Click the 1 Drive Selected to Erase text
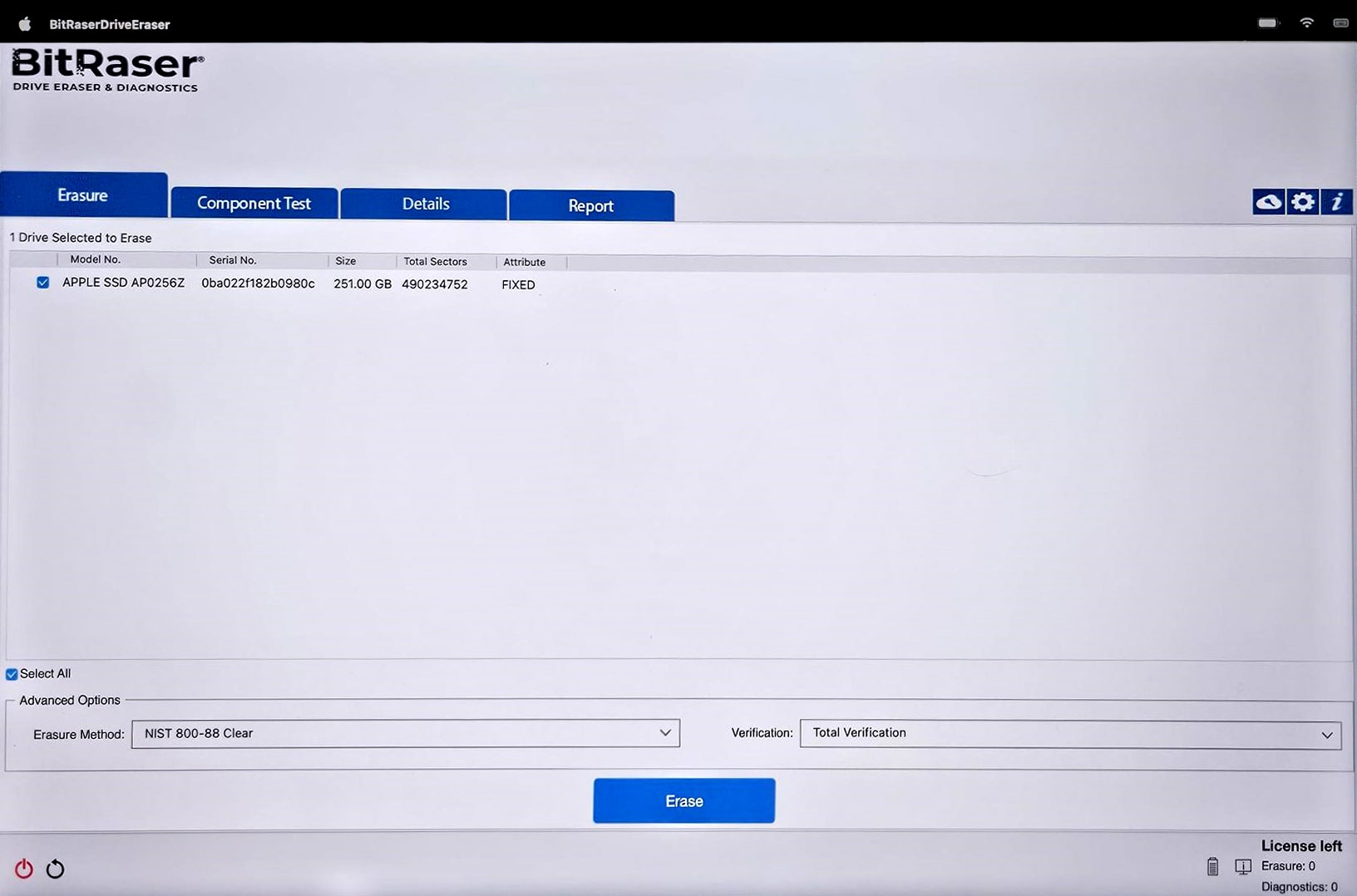The image size is (1357, 896). point(80,238)
